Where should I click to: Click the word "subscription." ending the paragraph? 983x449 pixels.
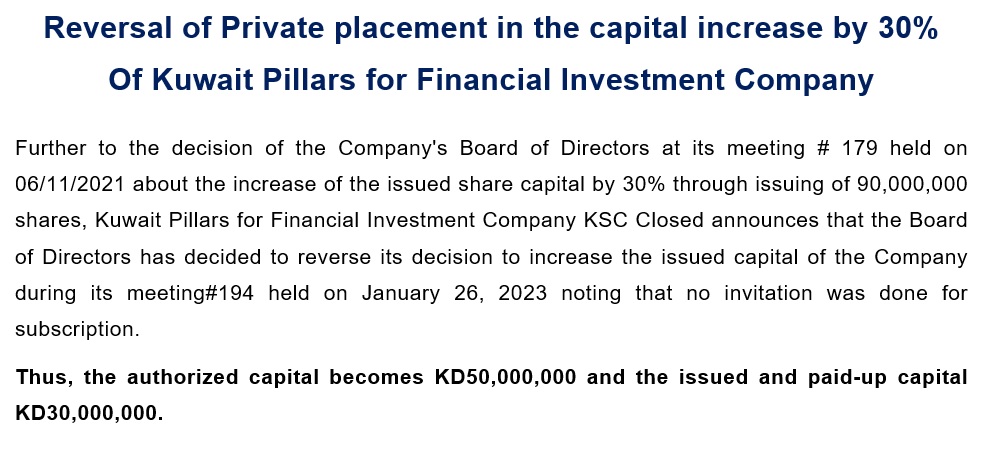[77, 330]
